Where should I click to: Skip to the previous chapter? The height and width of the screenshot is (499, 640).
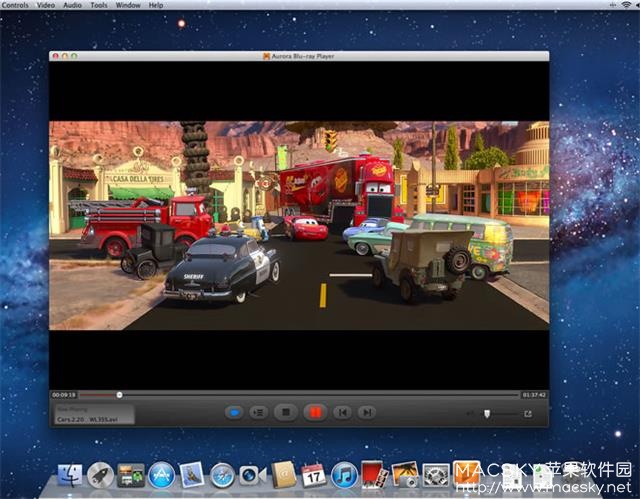pyautogui.click(x=342, y=413)
